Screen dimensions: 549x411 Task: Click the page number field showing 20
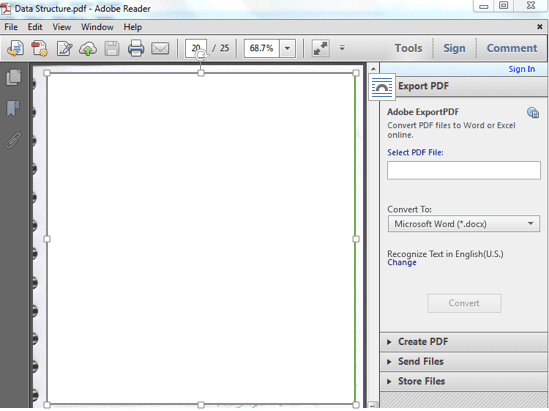196,48
